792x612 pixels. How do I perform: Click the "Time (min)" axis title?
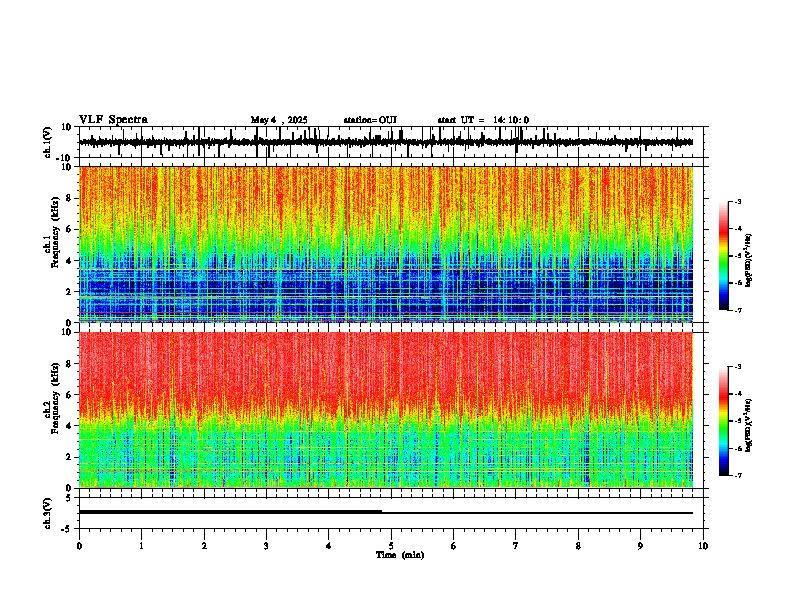[400, 555]
